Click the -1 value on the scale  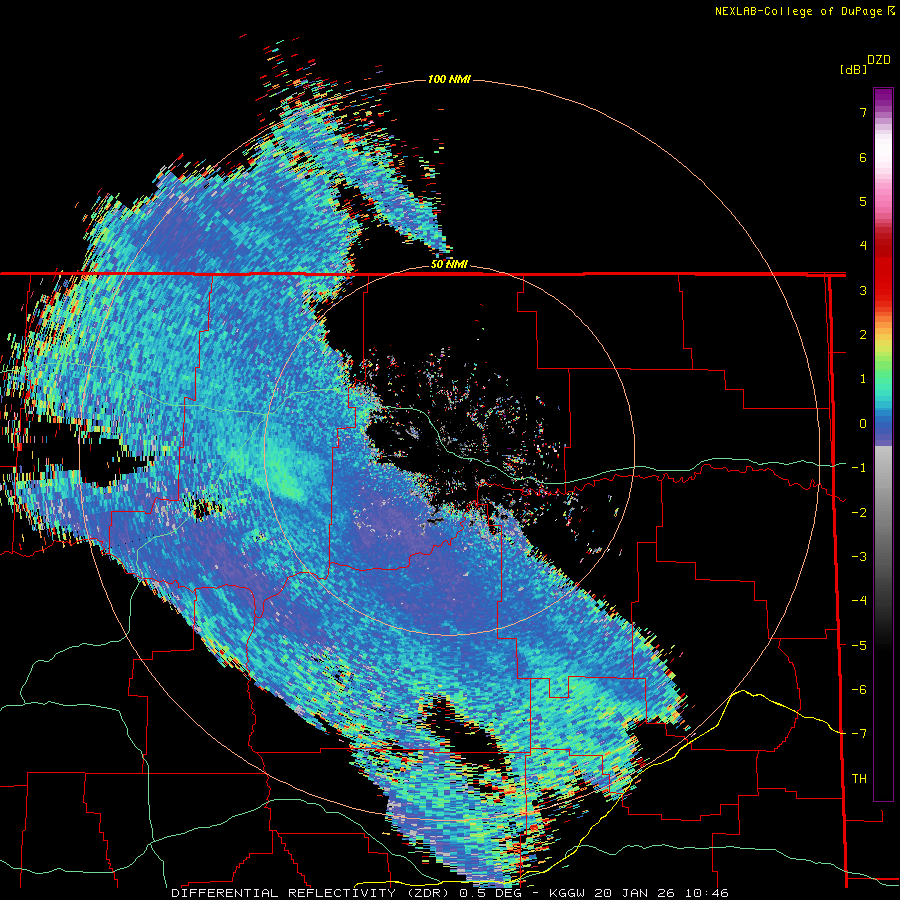pos(859,468)
